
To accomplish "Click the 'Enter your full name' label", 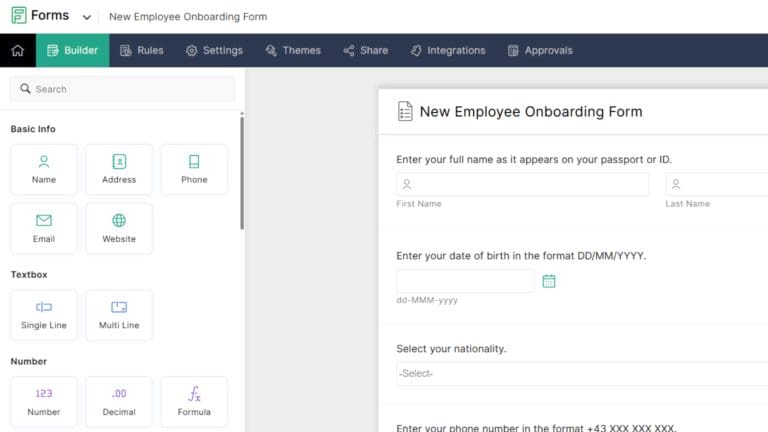I will coord(534,160).
